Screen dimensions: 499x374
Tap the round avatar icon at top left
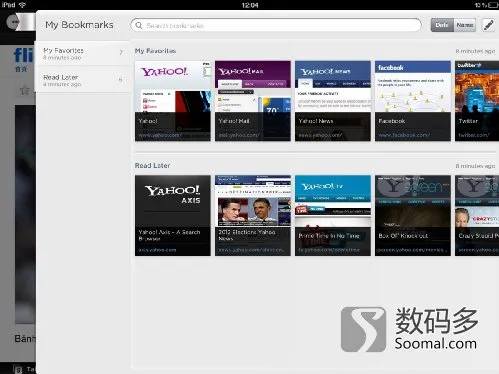[13, 22]
